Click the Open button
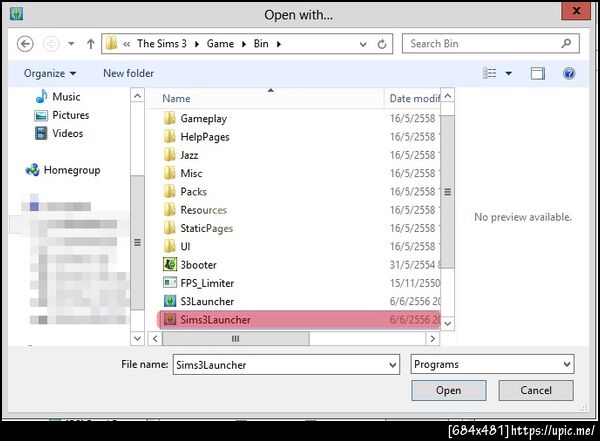The width and height of the screenshot is (600, 441). pos(448,390)
